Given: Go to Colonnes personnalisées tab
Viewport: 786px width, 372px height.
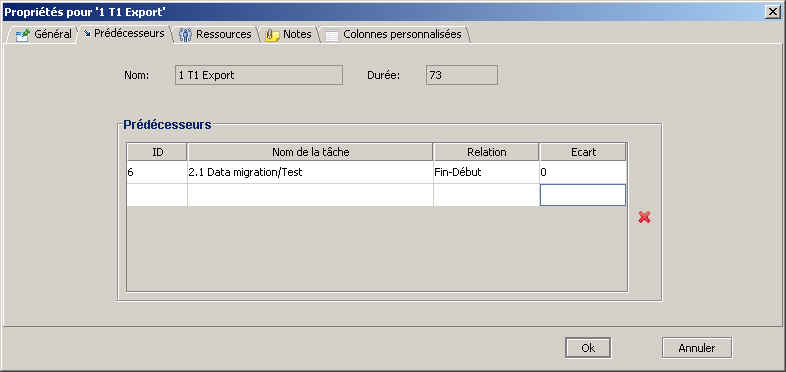Looking at the screenshot, I should [394, 35].
